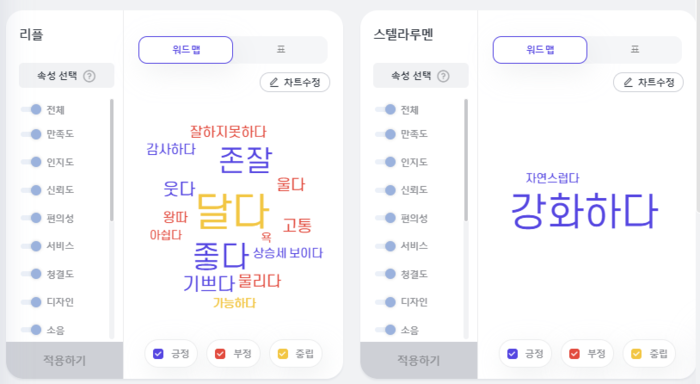Click the pencil icon on 스텔라루멘 차트수정 button
This screenshot has height=384, width=700.
point(628,82)
